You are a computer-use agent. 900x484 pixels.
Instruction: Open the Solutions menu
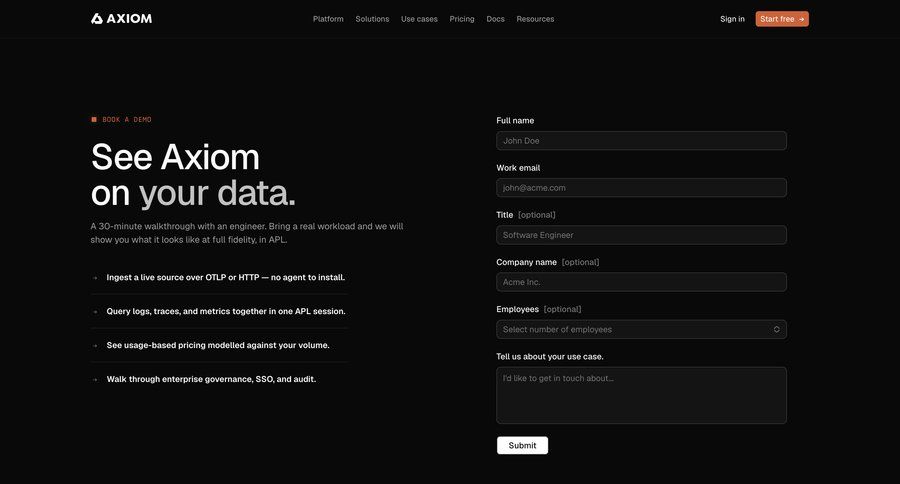tap(372, 19)
